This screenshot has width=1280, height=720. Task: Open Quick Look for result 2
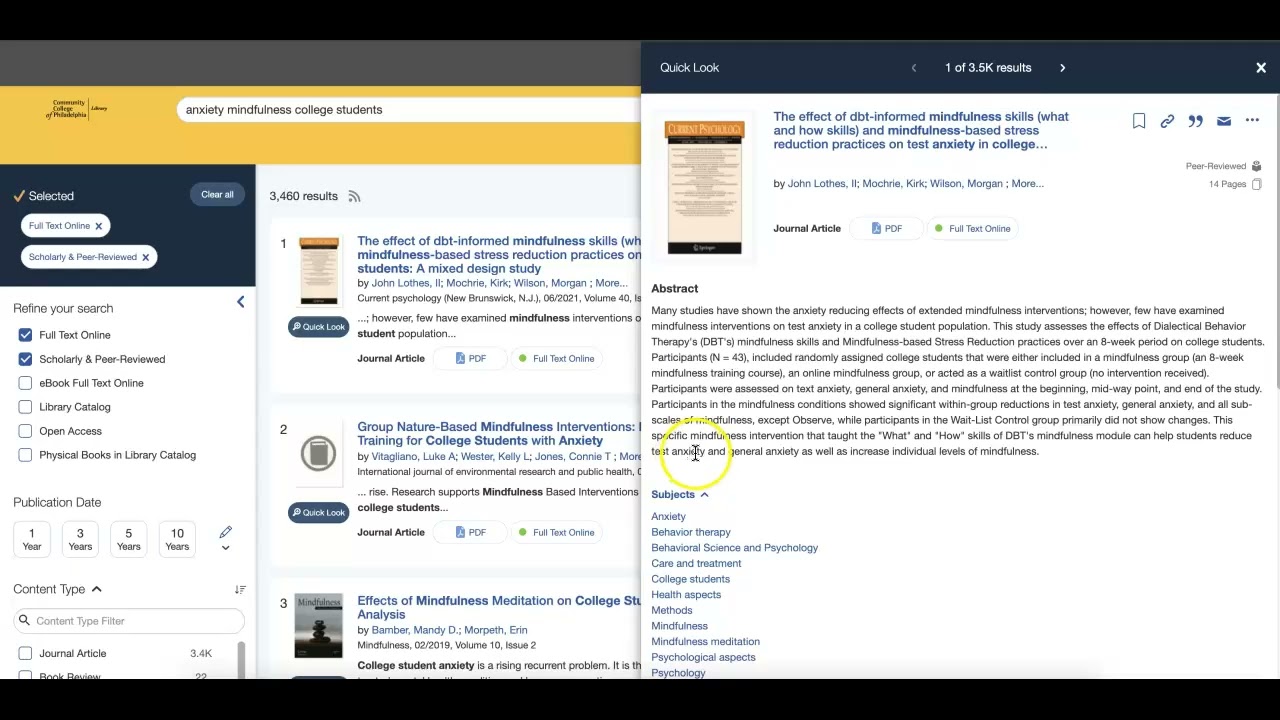(x=318, y=513)
